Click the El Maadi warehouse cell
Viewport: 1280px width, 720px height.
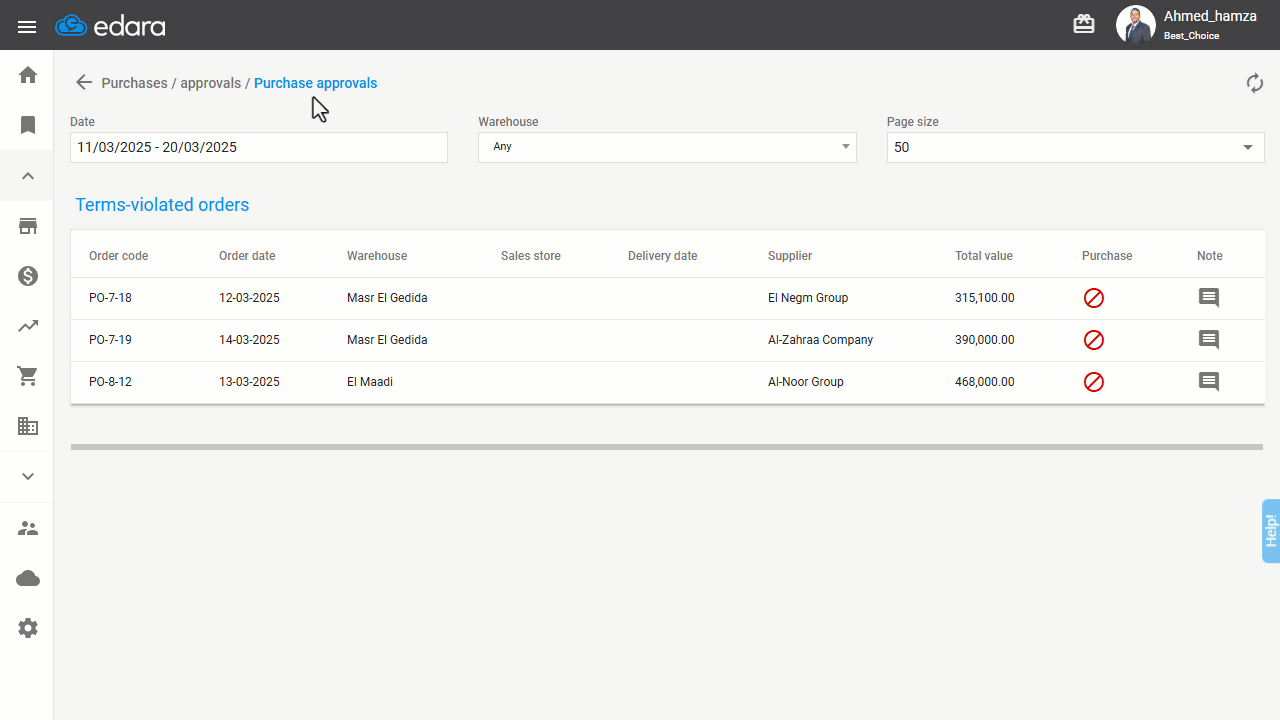click(370, 382)
